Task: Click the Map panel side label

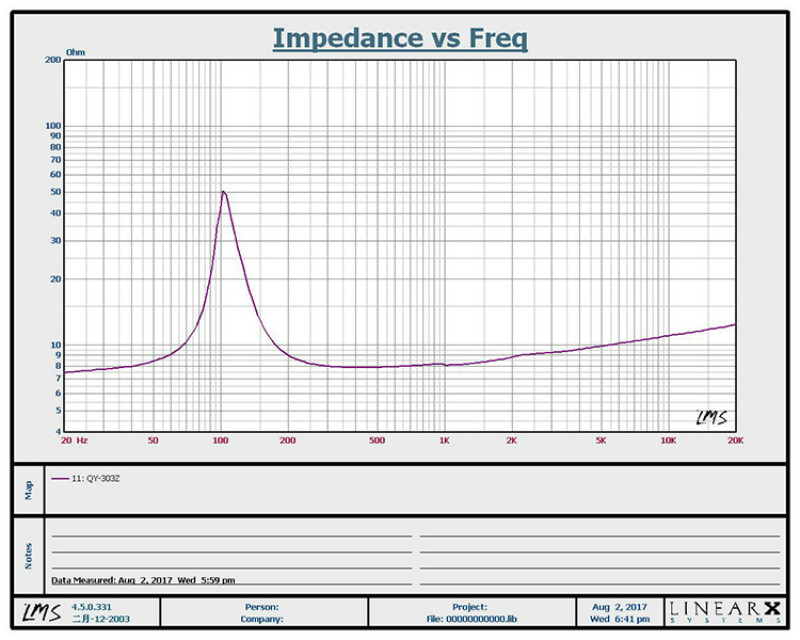Action: coord(28,490)
